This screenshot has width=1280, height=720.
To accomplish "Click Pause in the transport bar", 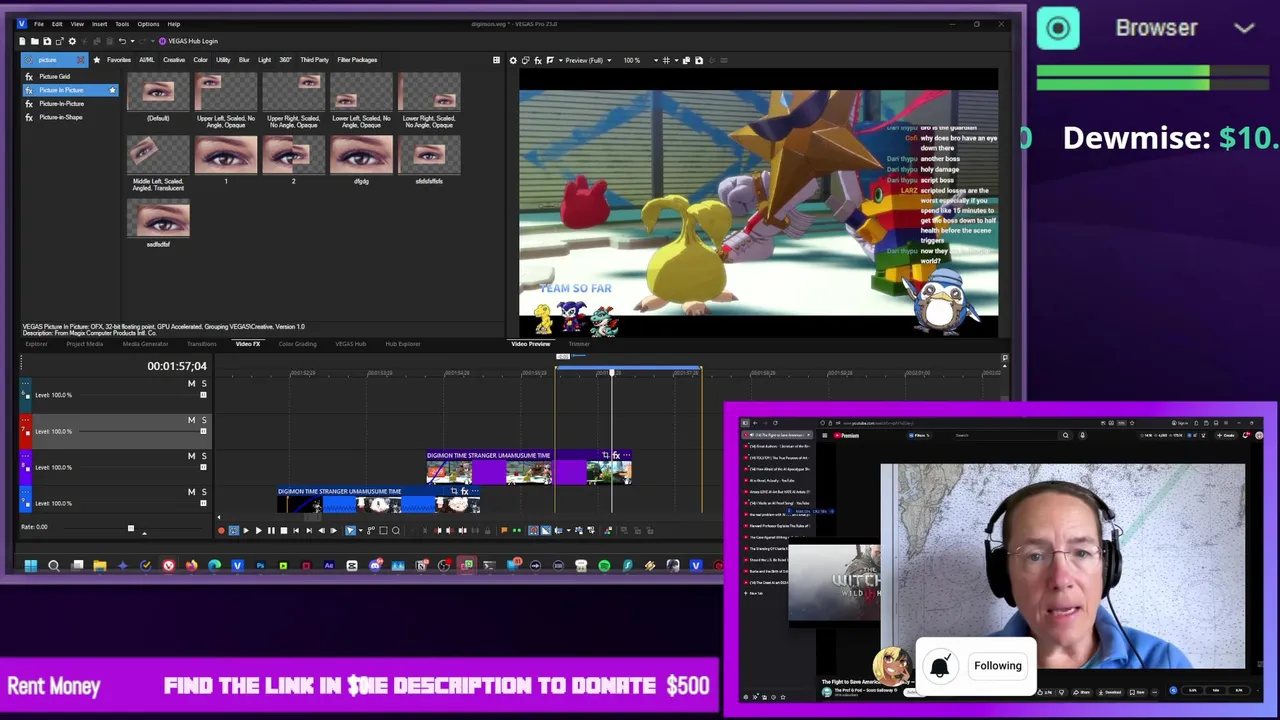I will [270, 531].
